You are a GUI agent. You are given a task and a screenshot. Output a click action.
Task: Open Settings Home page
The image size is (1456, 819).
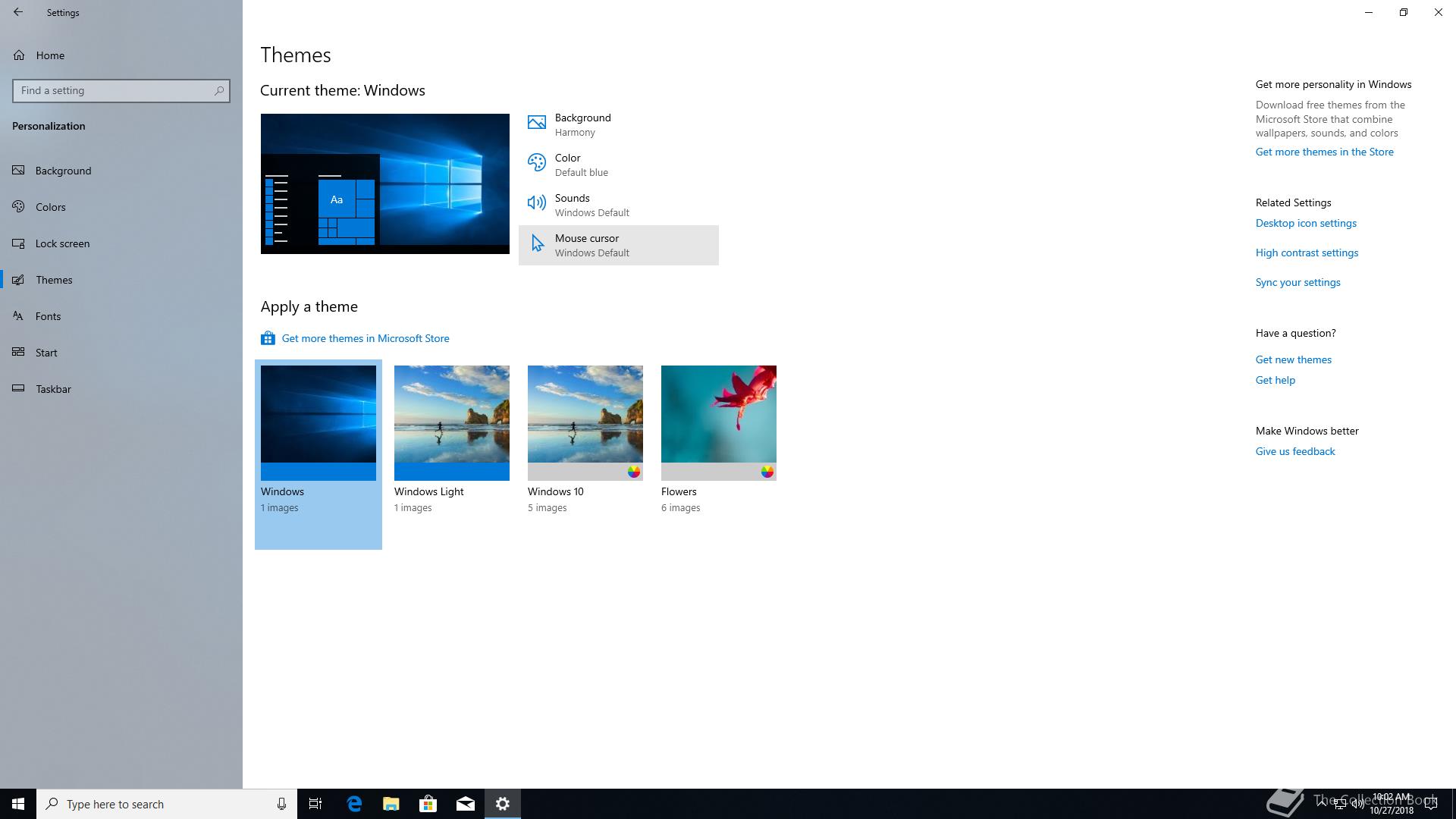click(121, 55)
